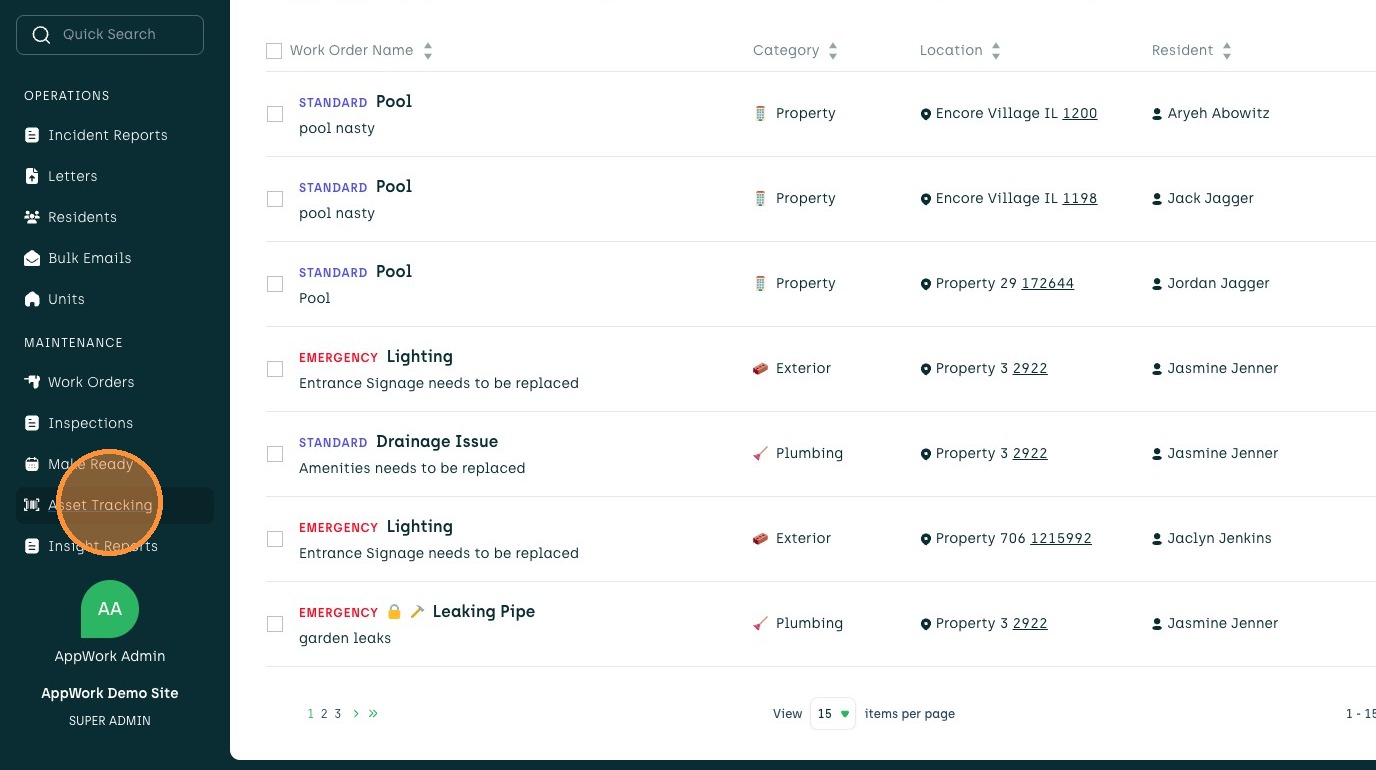
Task: Open the AA user avatar
Action: (110, 609)
